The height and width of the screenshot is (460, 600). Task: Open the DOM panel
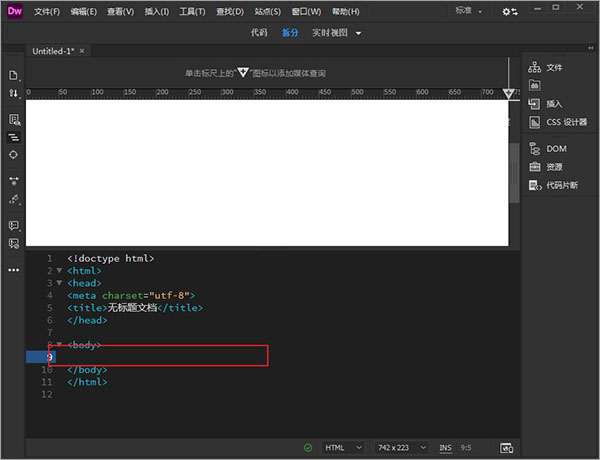click(555, 148)
